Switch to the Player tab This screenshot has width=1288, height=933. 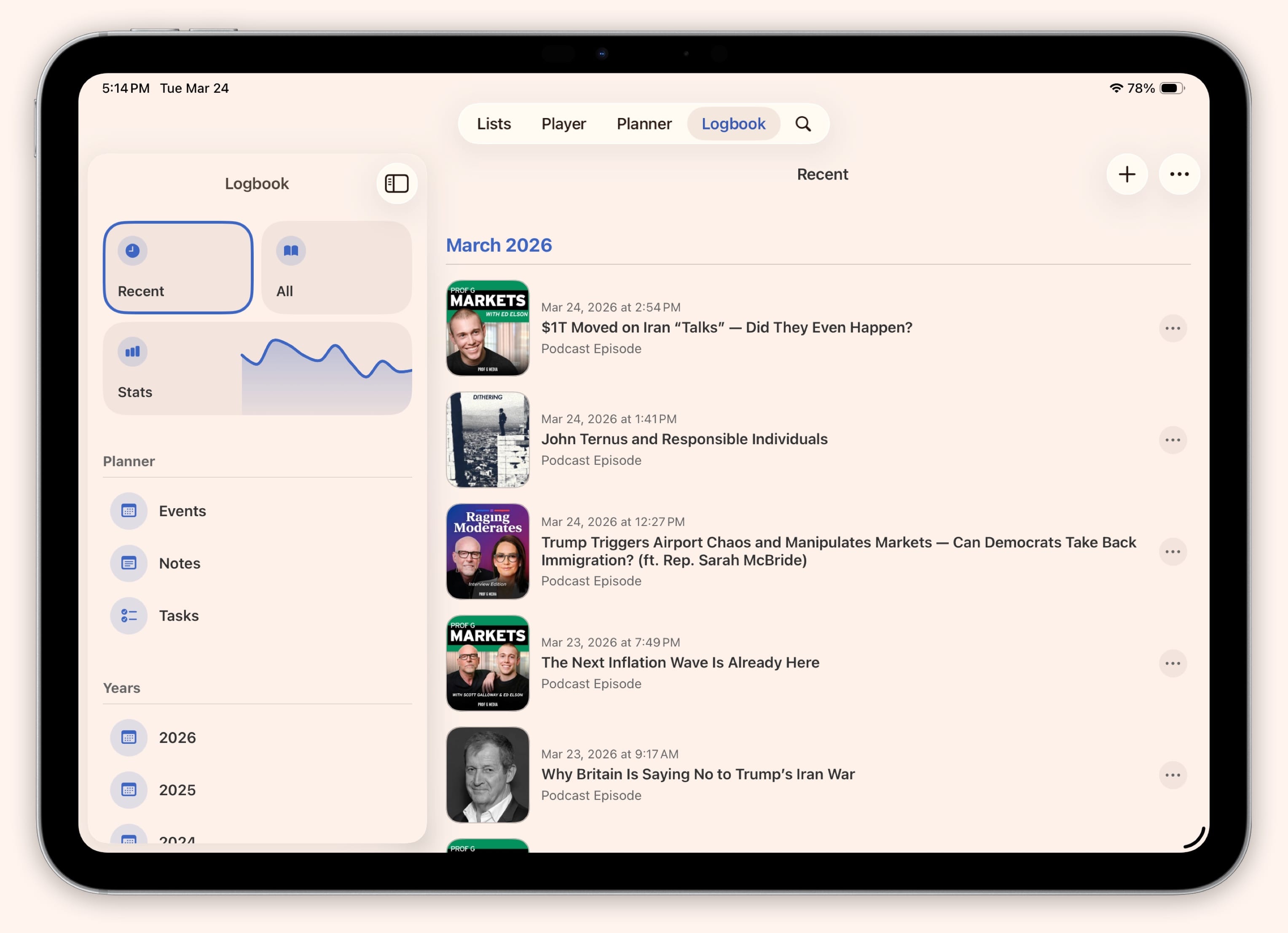(563, 123)
